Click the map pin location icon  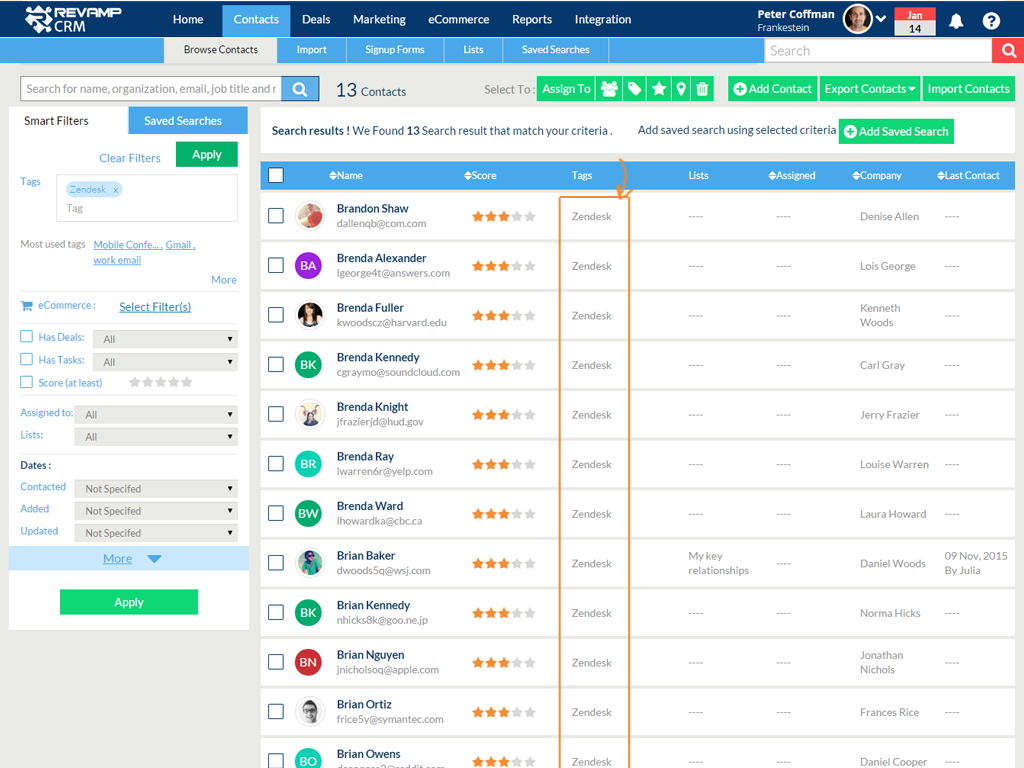[681, 89]
